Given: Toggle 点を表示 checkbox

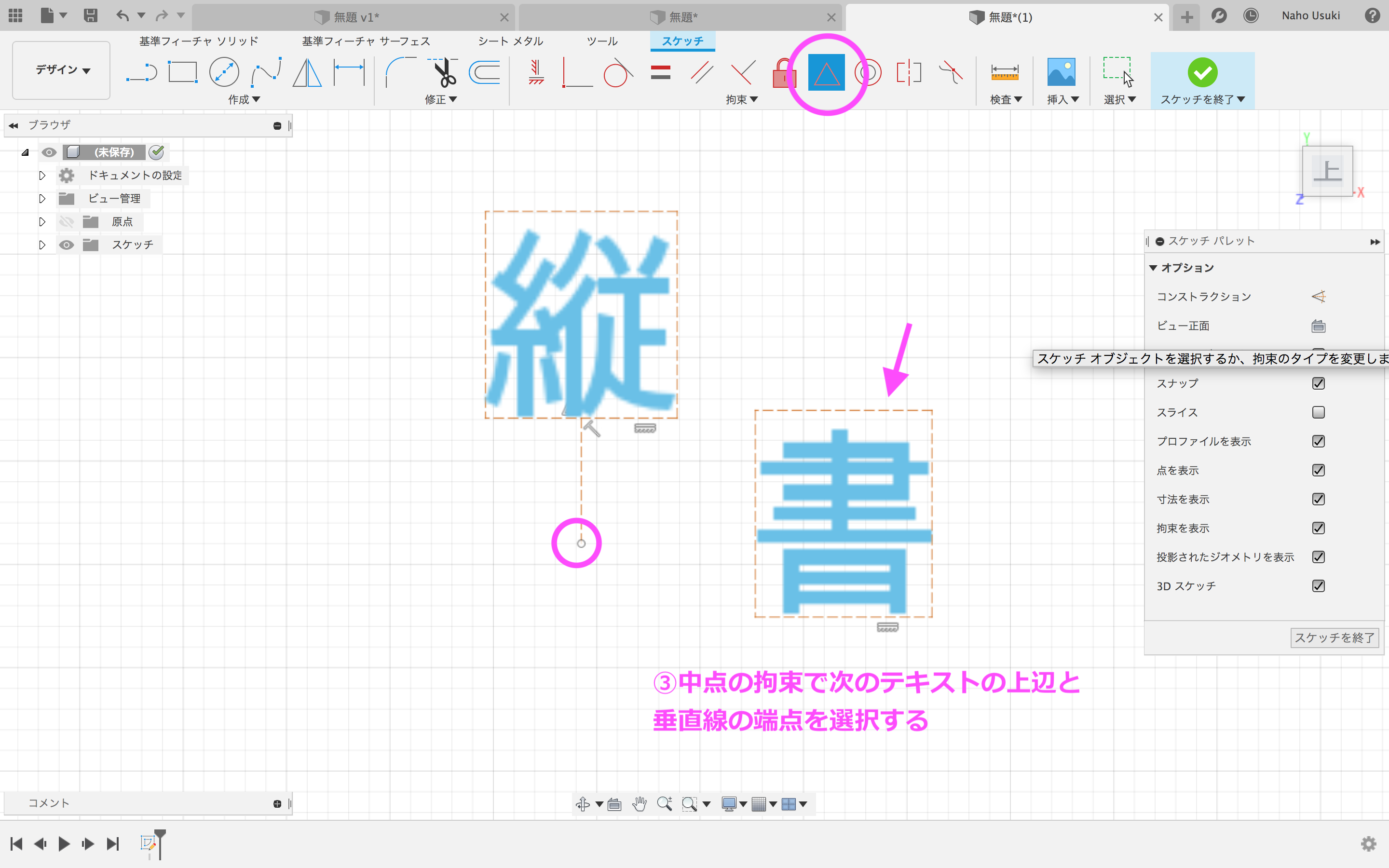Looking at the screenshot, I should 1319,470.
